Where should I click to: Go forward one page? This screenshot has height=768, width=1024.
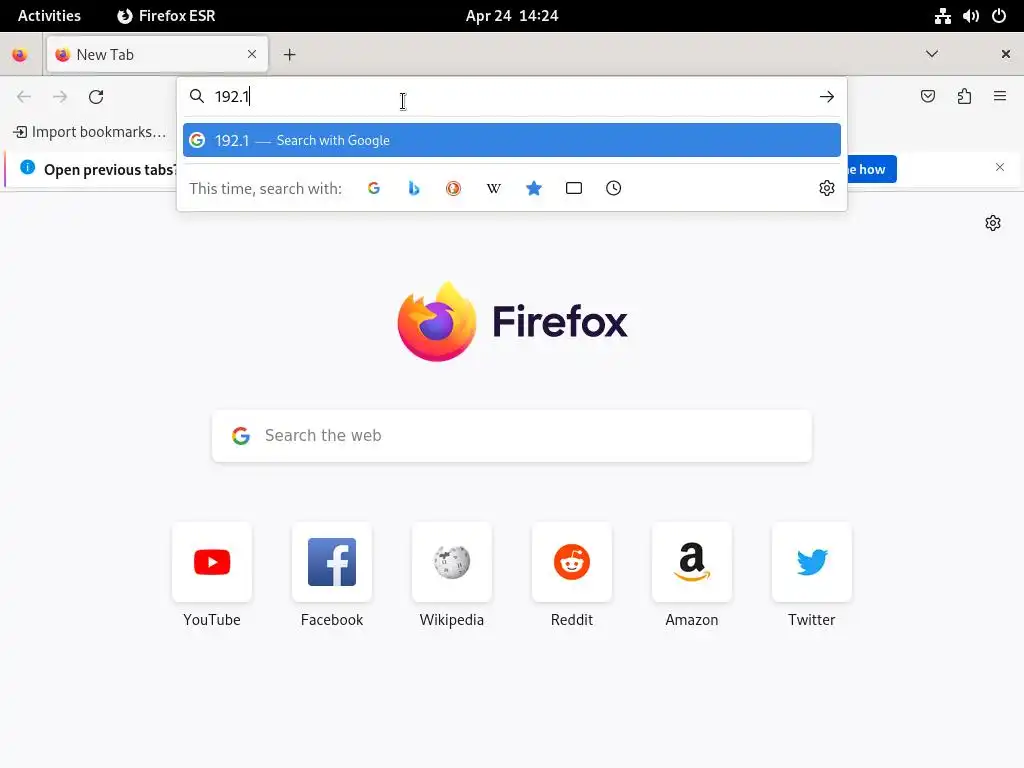click(60, 97)
